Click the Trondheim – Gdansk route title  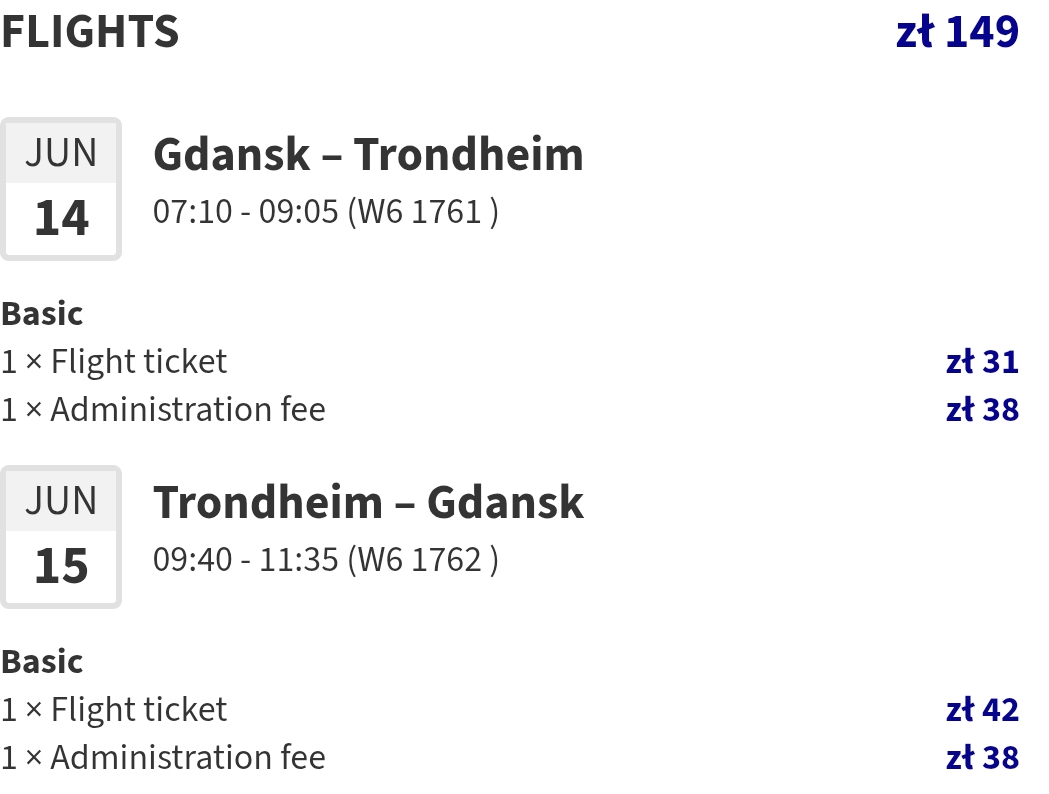point(368,502)
